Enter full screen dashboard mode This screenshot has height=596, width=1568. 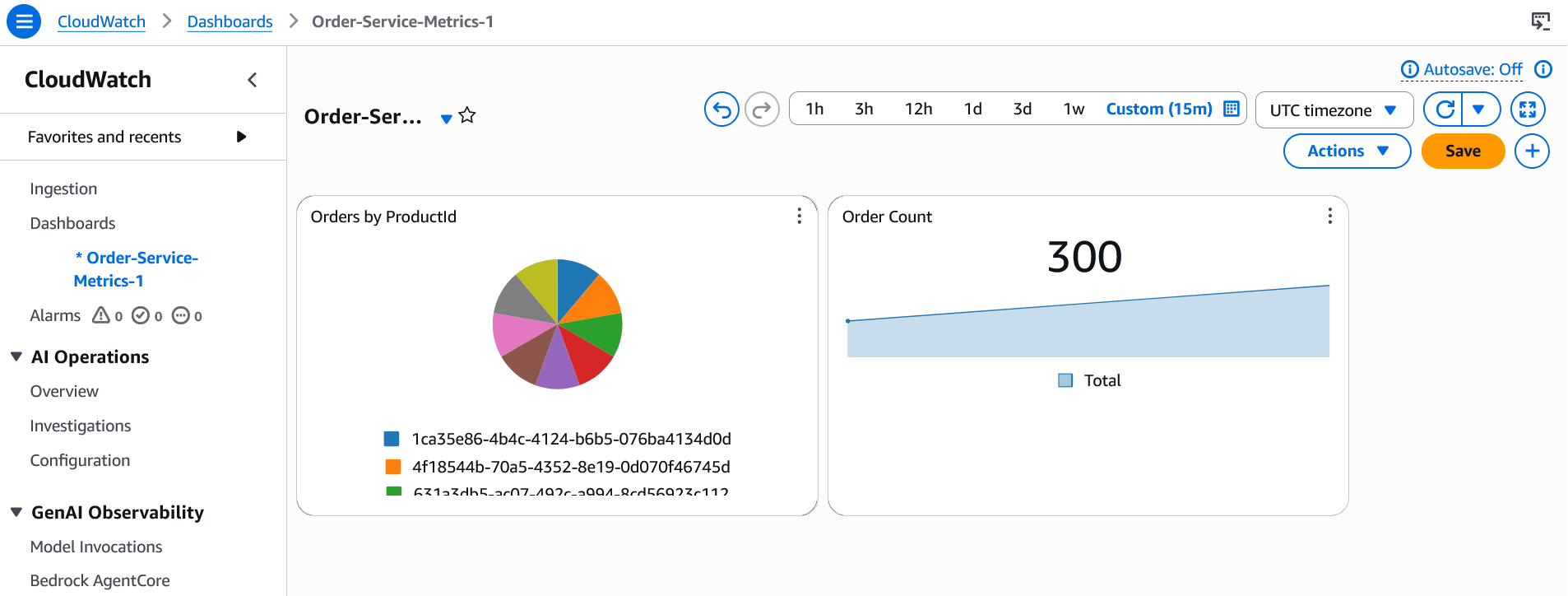pos(1528,109)
